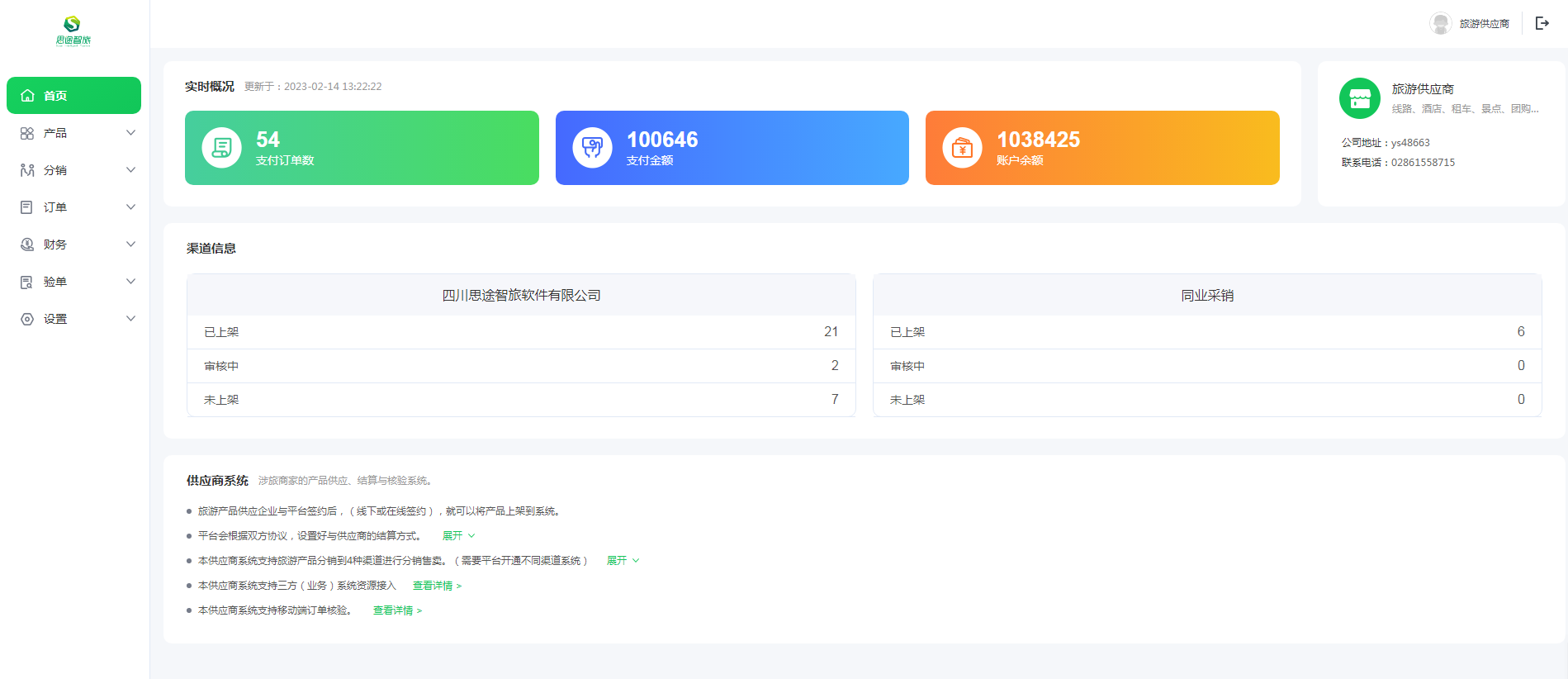Click the paid orders count icon
The height and width of the screenshot is (679, 1568).
tap(221, 148)
